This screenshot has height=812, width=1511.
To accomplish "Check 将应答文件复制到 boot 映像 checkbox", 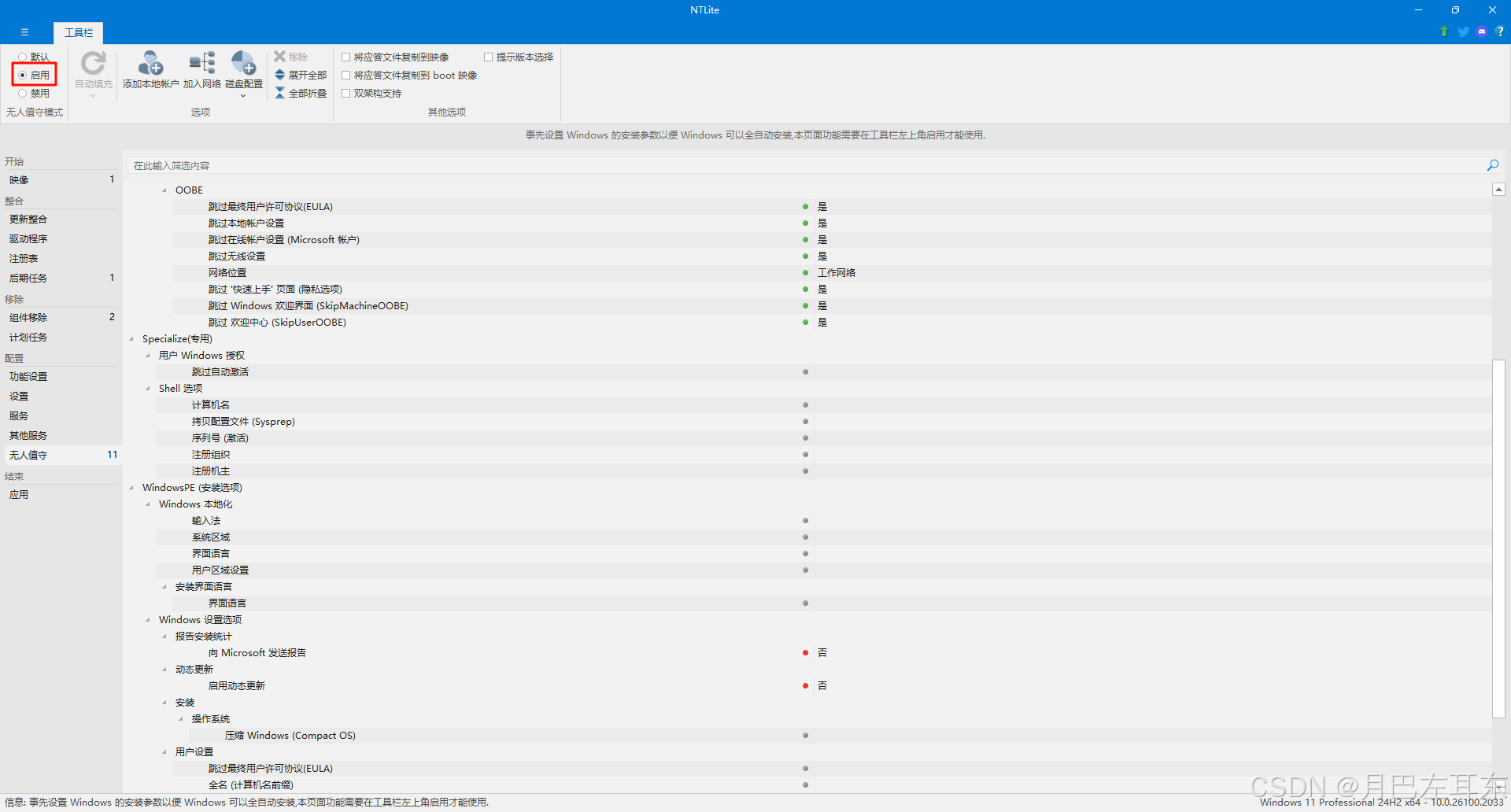I will point(345,75).
